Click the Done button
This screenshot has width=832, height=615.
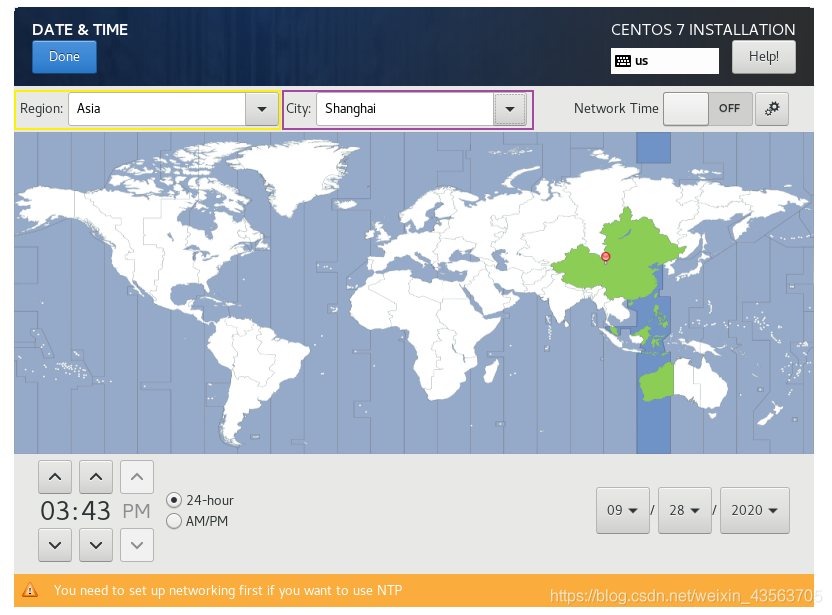pyautogui.click(x=64, y=57)
